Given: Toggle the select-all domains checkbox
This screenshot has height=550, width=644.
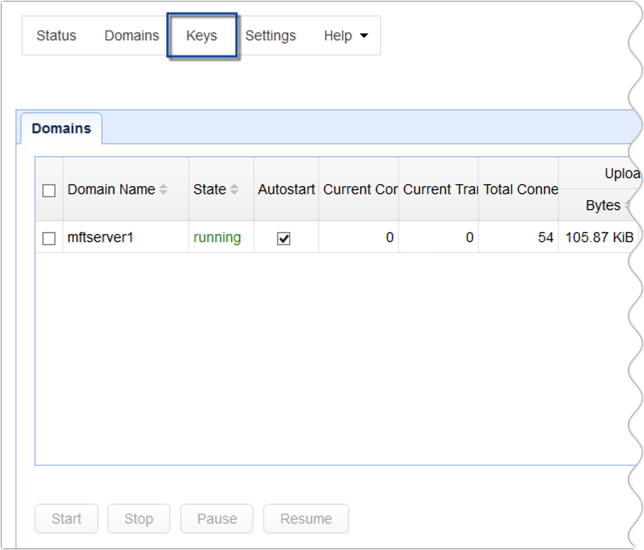Looking at the screenshot, I should coord(49,190).
